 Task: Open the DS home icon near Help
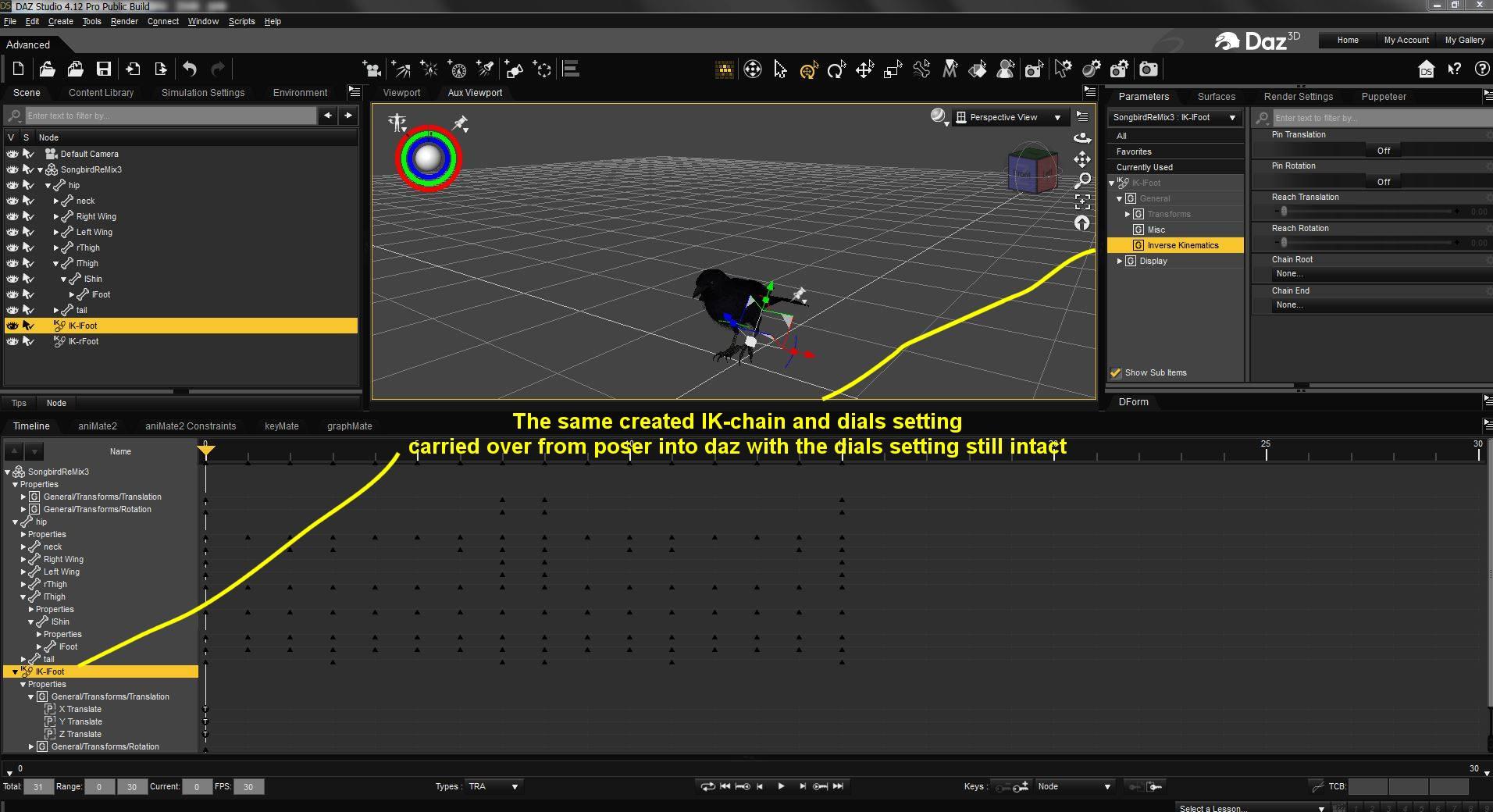click(x=1426, y=69)
